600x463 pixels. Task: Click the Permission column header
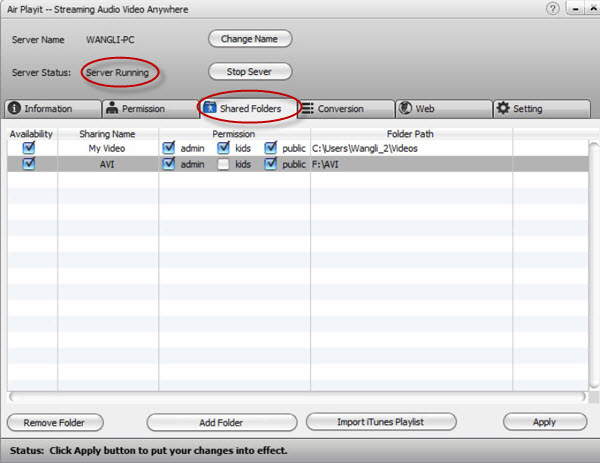[x=234, y=134]
